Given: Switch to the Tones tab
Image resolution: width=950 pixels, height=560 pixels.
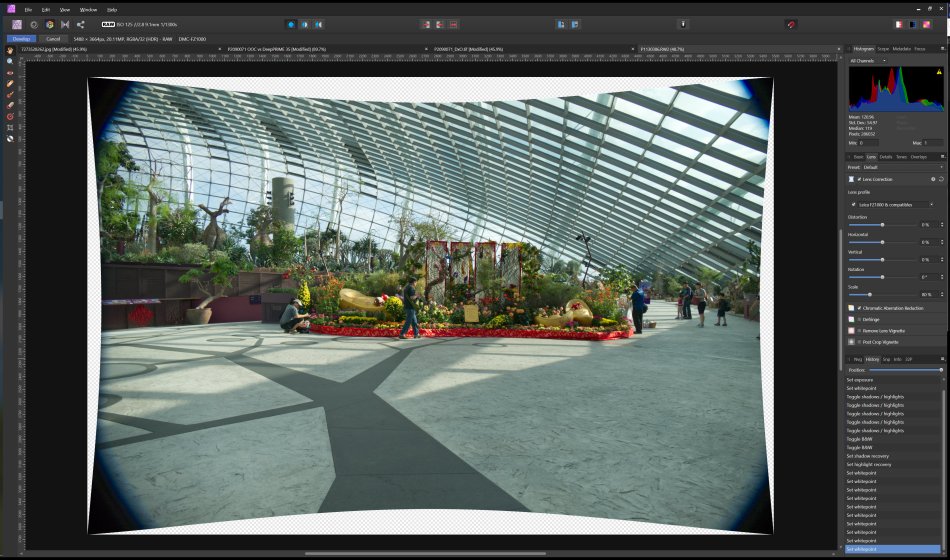Looking at the screenshot, I should (902, 157).
